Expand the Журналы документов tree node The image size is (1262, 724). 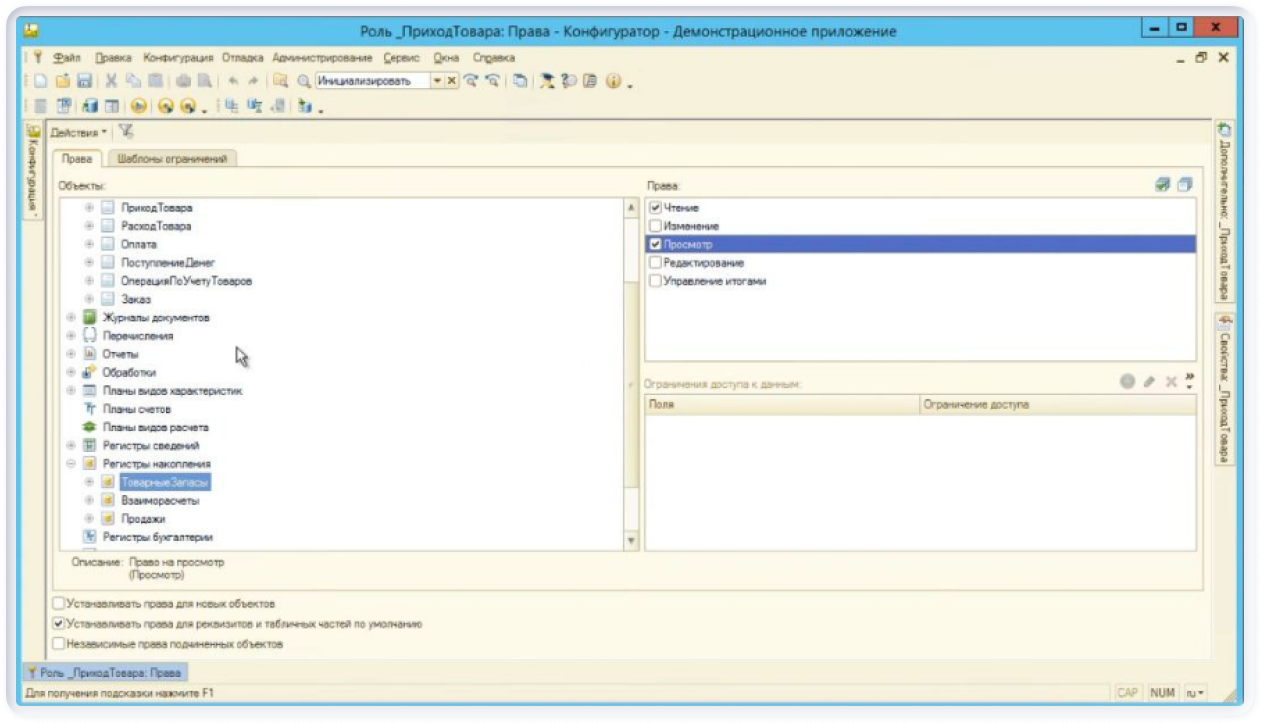pyautogui.click(x=71, y=318)
